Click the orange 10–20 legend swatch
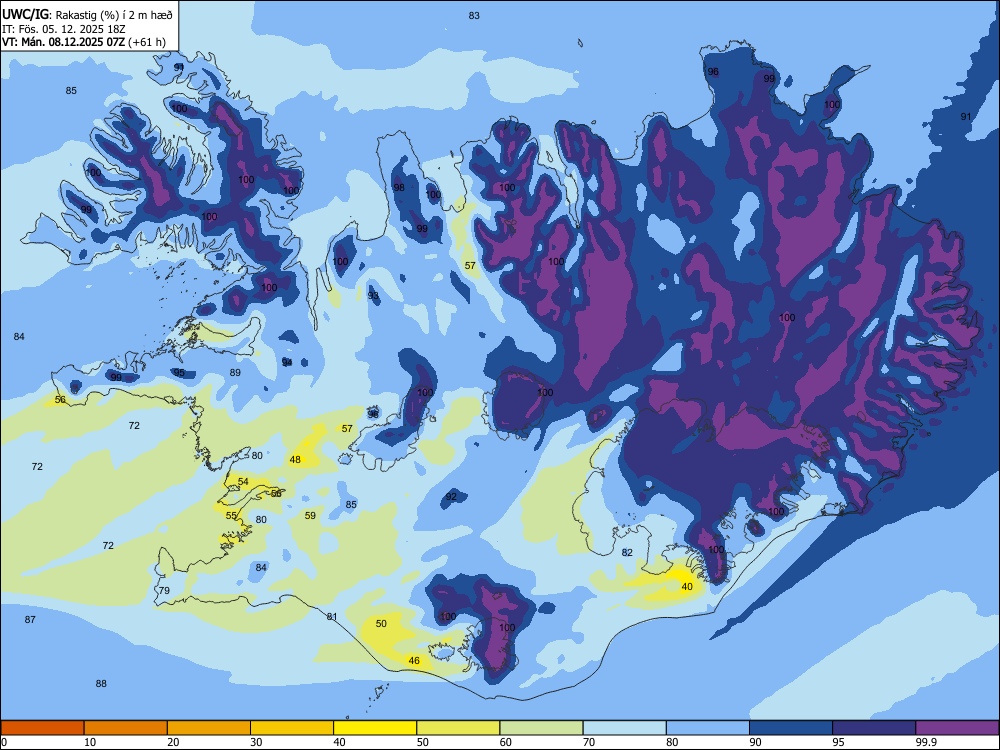 coord(126,728)
